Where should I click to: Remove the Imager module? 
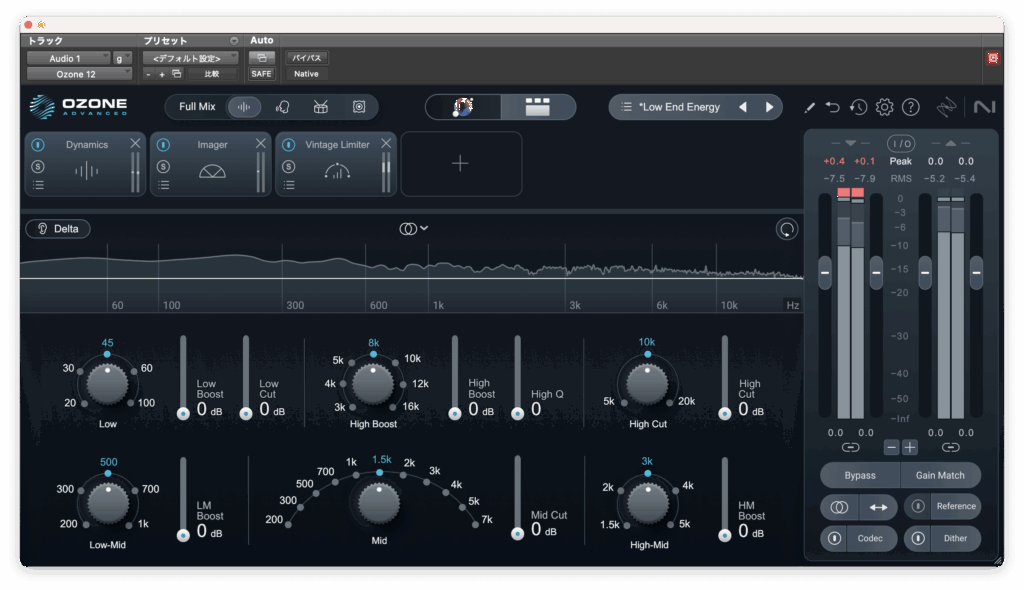(260, 144)
